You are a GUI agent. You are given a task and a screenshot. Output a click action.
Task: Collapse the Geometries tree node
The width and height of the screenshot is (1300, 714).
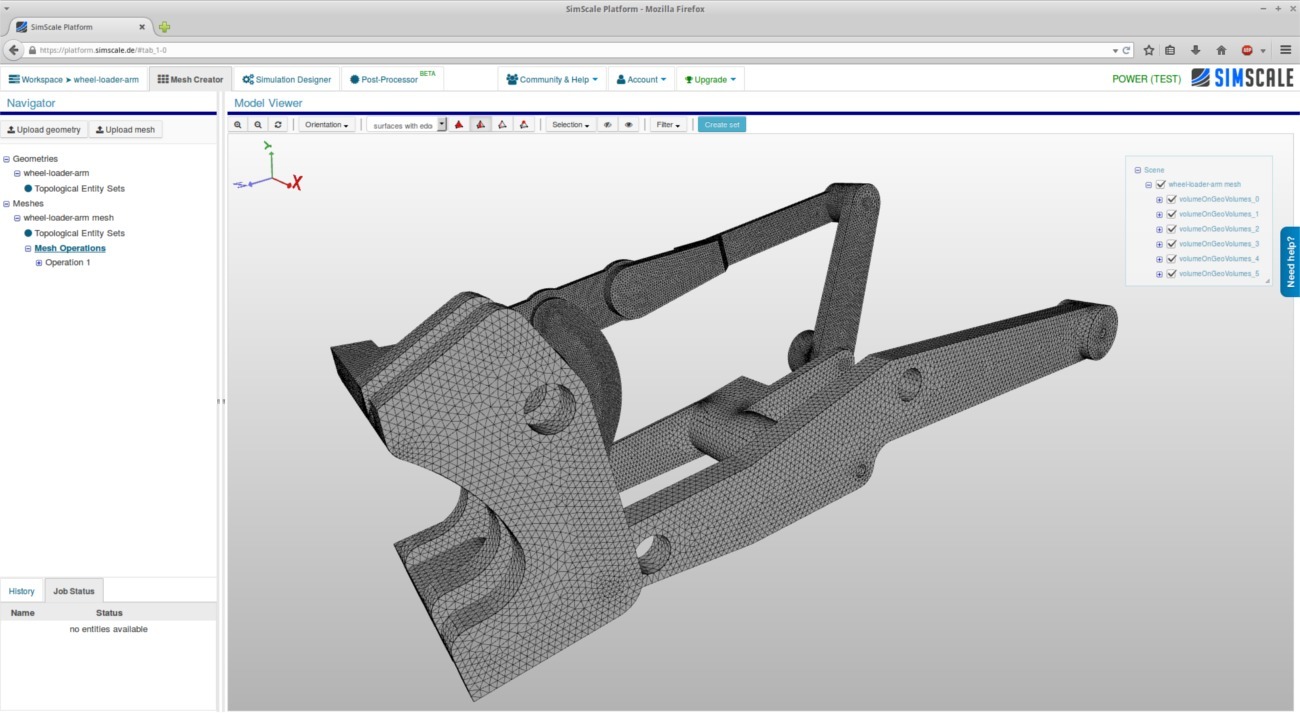tap(6, 159)
